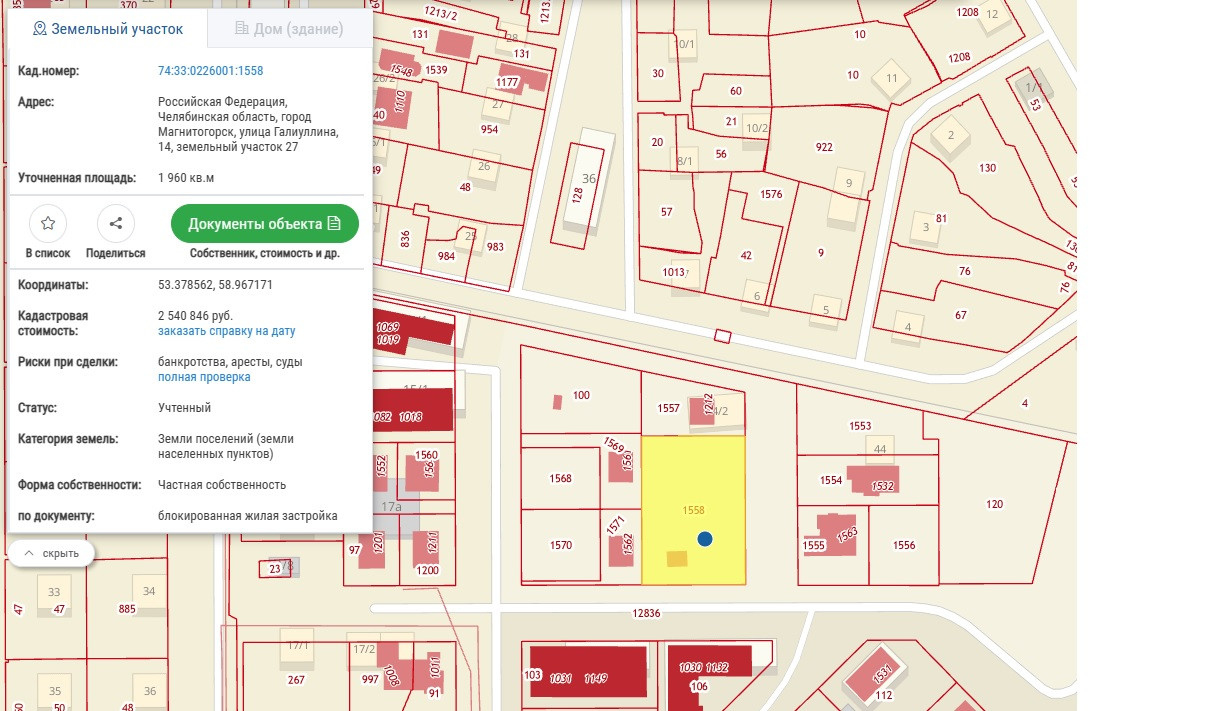The image size is (1219, 711).
Task: Choose parcel 922 on the map
Action: pos(824,148)
